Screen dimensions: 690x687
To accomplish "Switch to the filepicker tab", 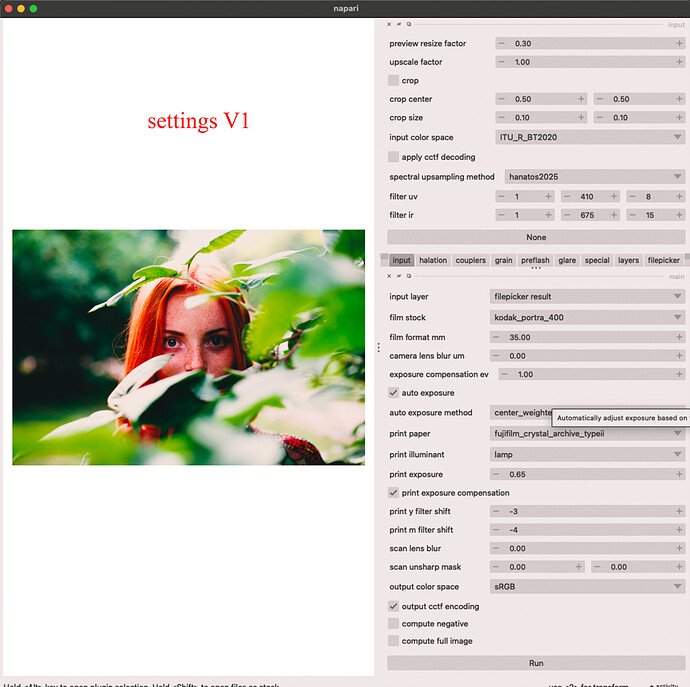I will coord(664,260).
